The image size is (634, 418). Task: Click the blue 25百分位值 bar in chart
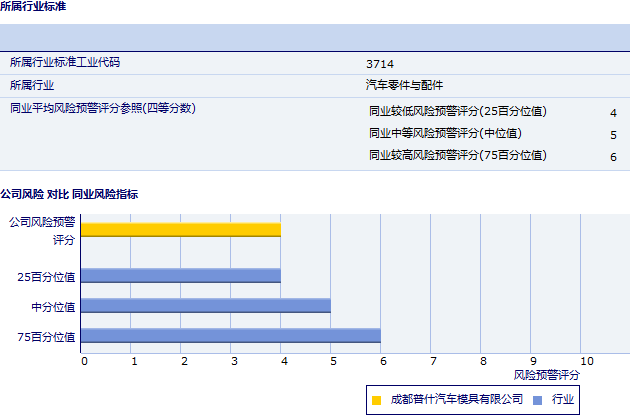[x=181, y=275]
